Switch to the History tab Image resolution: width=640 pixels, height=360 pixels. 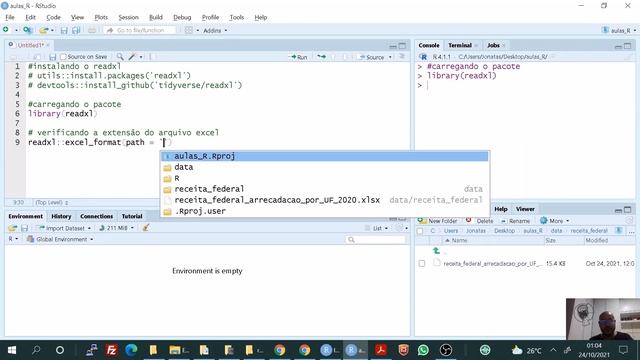coord(61,216)
